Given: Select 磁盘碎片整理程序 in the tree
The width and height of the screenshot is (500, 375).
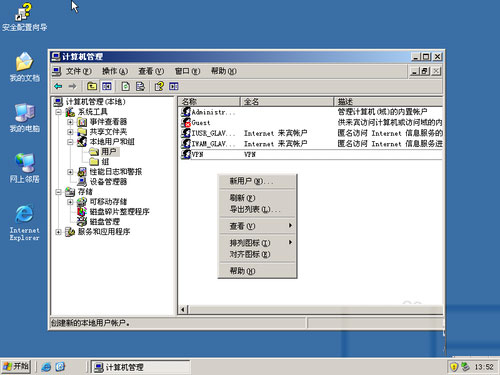Looking at the screenshot, I should pyautogui.click(x=113, y=212).
